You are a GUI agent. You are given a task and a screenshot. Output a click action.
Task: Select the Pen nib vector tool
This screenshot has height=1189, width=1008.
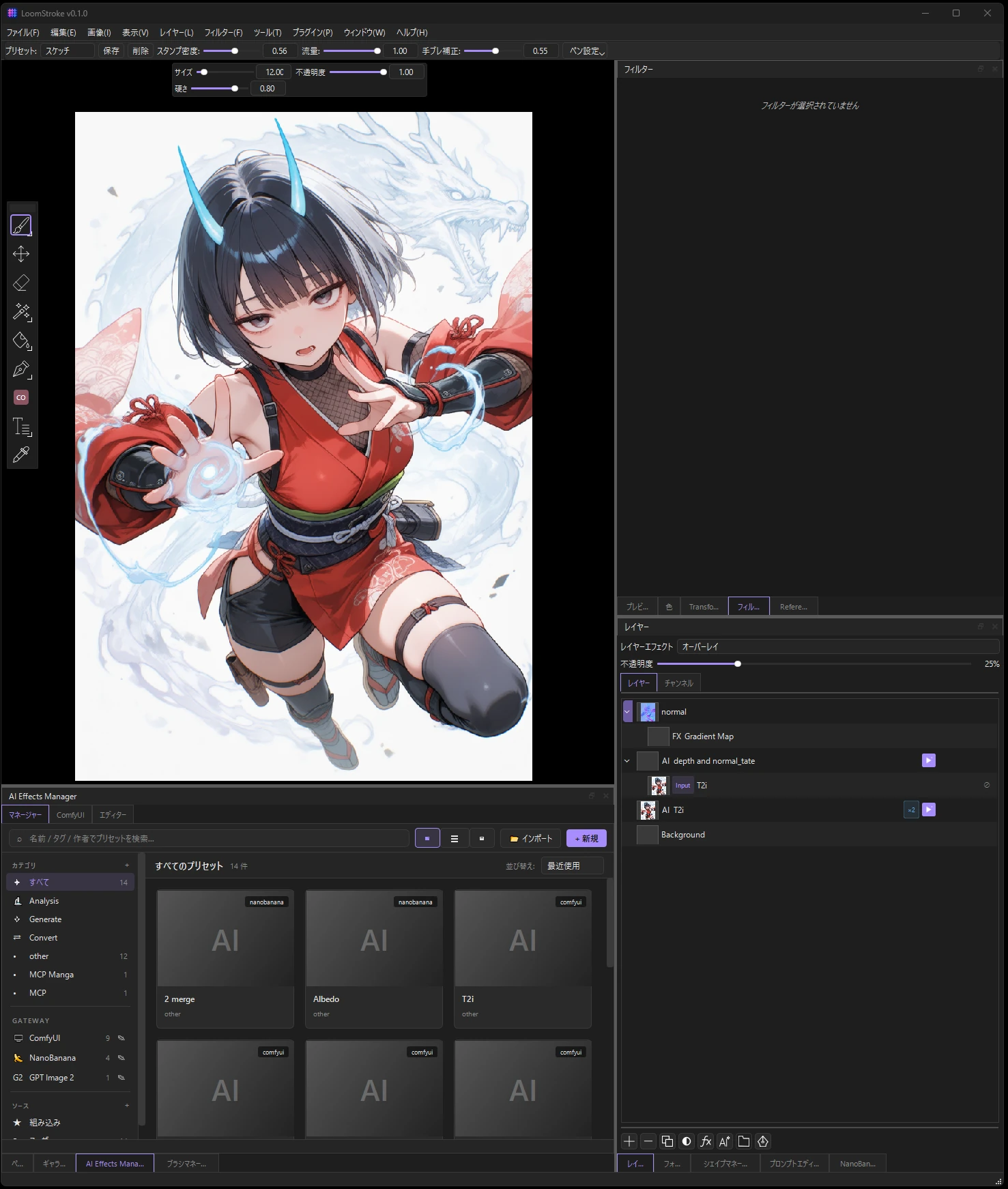(x=21, y=369)
